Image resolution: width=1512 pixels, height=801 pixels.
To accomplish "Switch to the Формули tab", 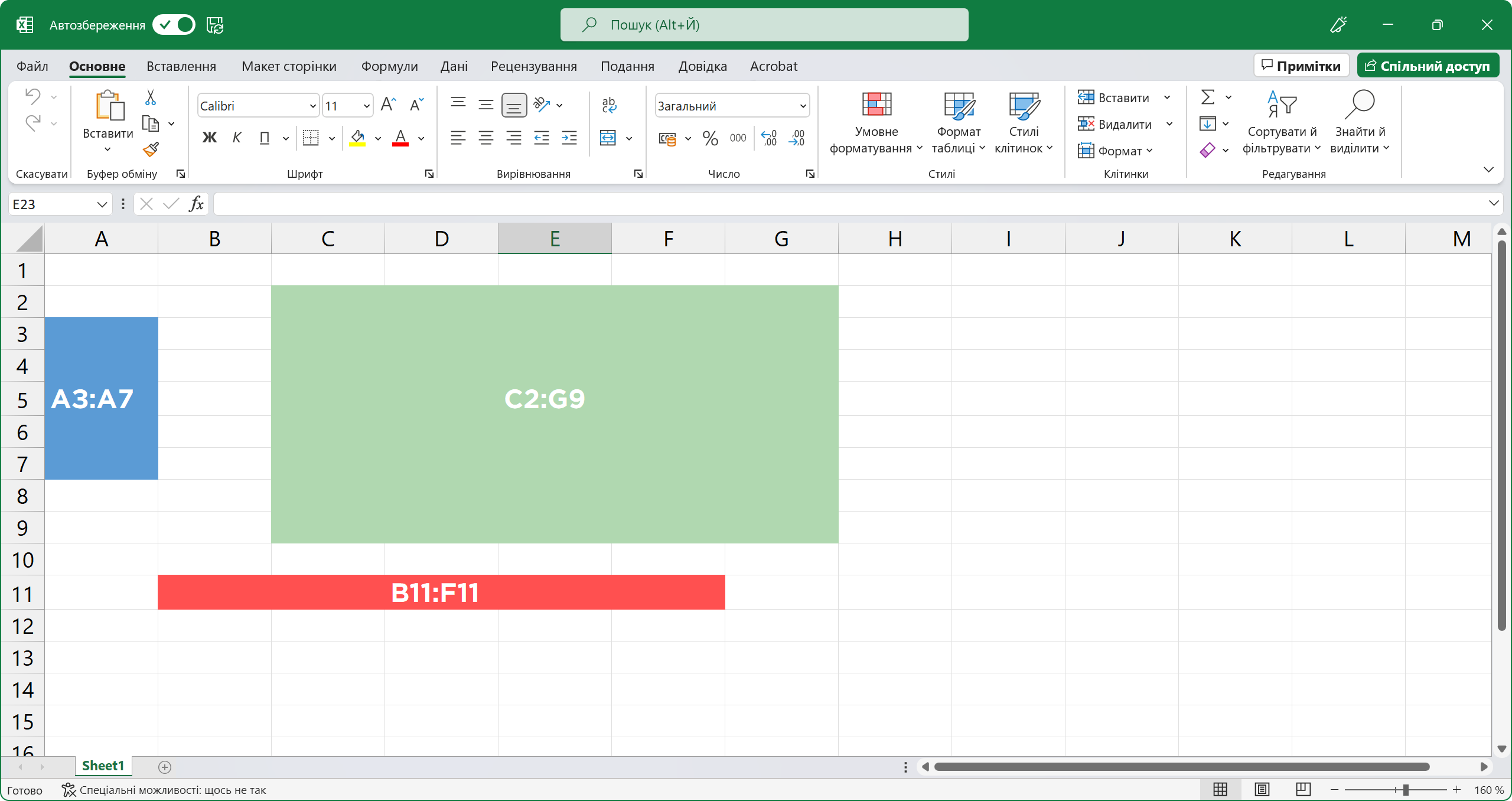I will coord(389,66).
